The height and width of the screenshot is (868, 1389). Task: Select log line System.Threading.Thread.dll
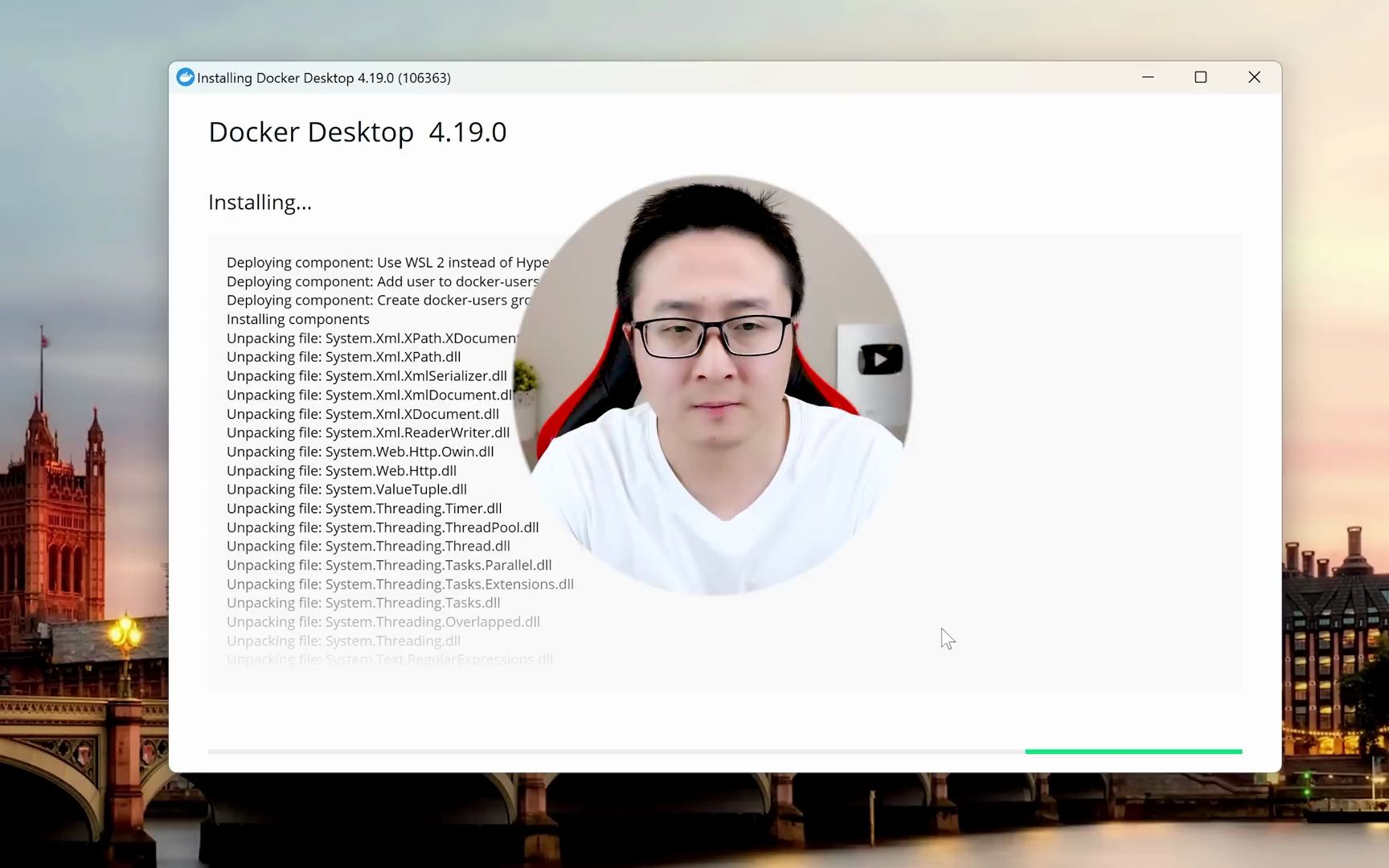(368, 547)
